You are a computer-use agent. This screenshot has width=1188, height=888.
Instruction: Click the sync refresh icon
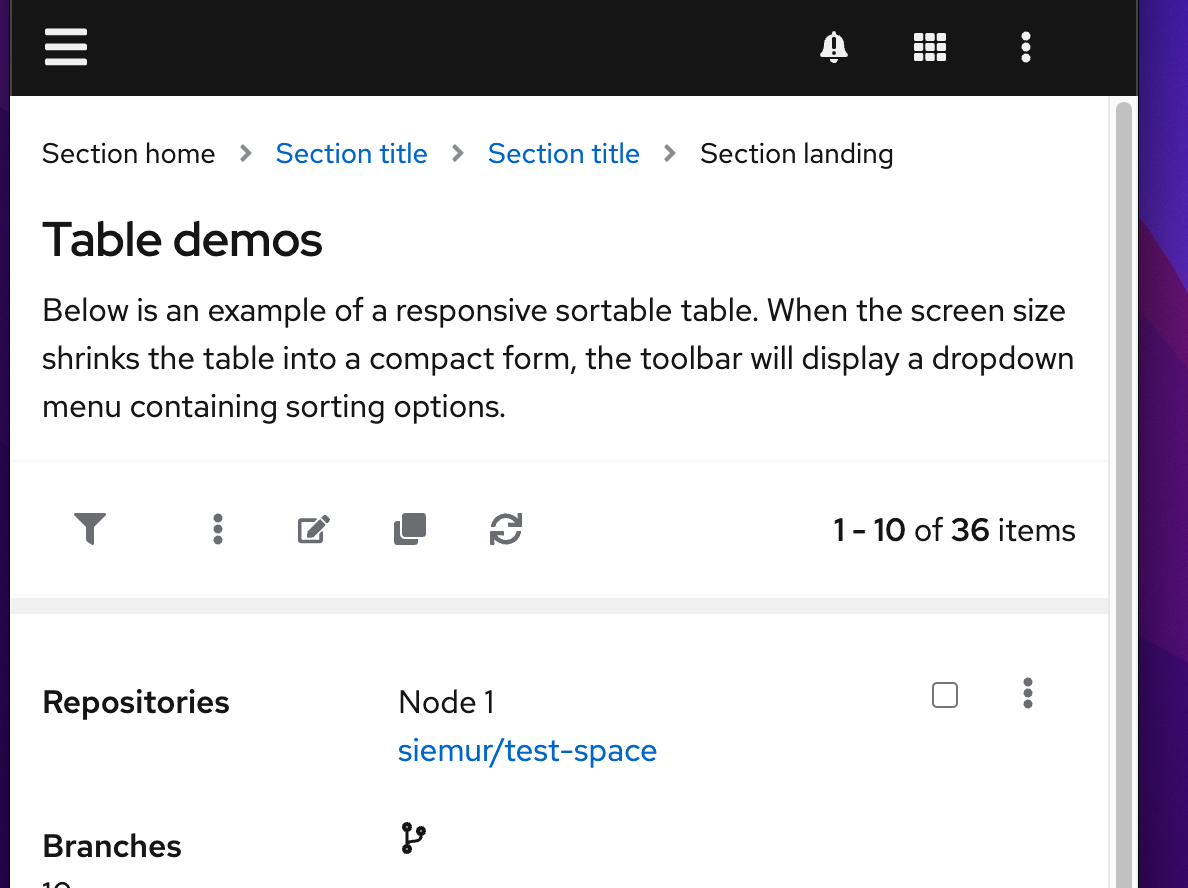(x=506, y=529)
